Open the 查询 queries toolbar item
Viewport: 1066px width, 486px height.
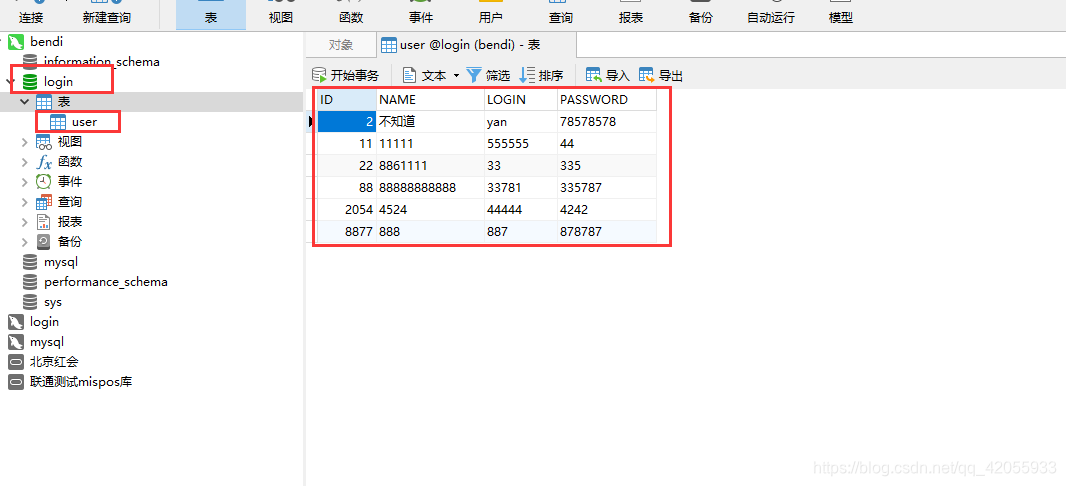[561, 15]
